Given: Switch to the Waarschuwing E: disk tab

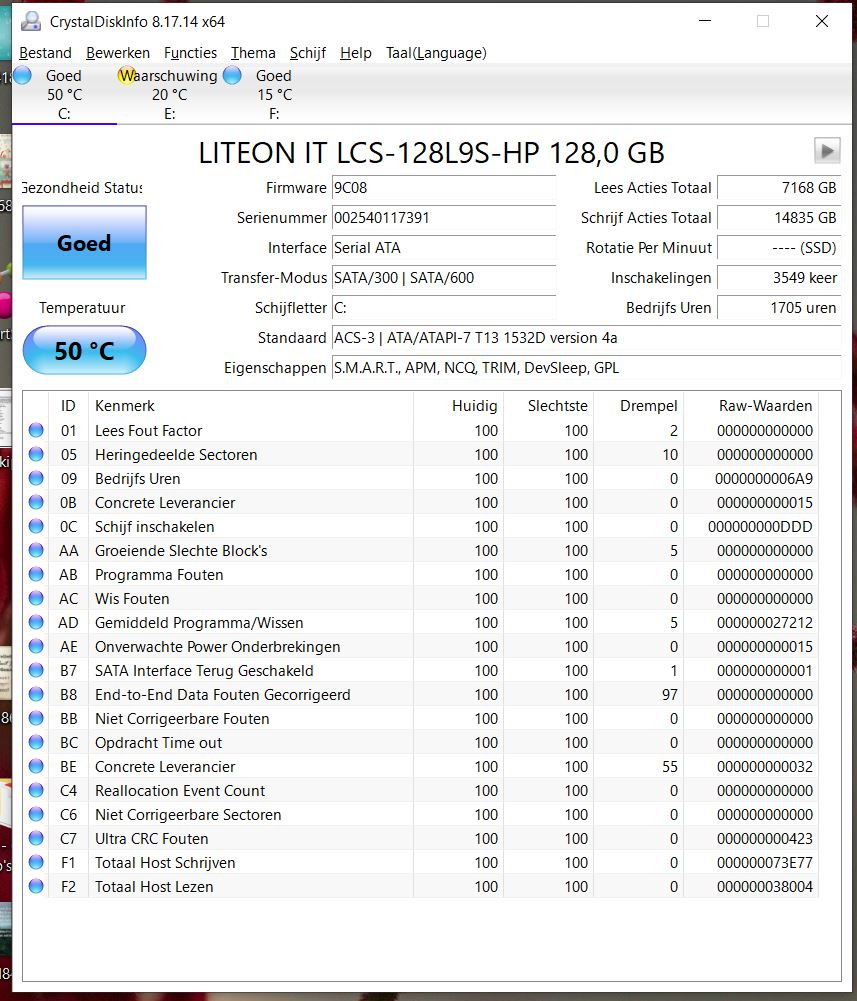Looking at the screenshot, I should click(169, 94).
